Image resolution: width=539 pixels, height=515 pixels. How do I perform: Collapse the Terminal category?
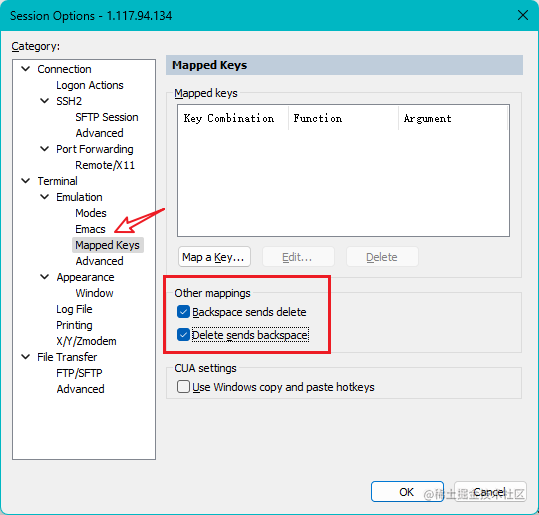pyautogui.click(x=26, y=181)
